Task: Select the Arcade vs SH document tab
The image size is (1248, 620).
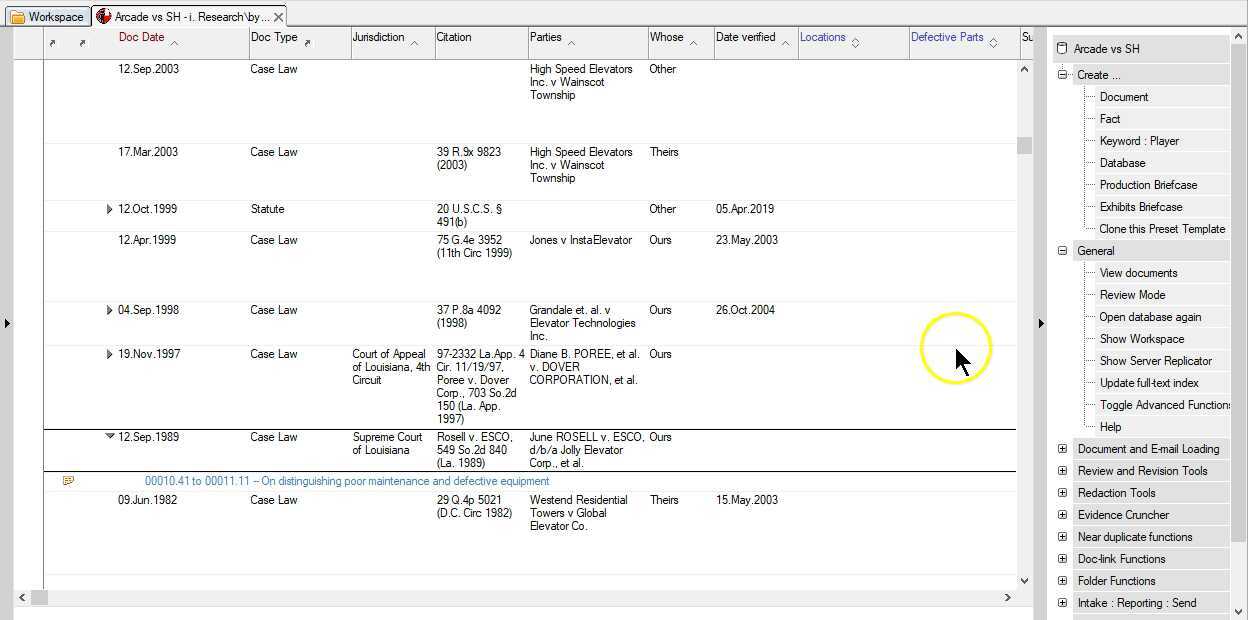Action: point(190,17)
